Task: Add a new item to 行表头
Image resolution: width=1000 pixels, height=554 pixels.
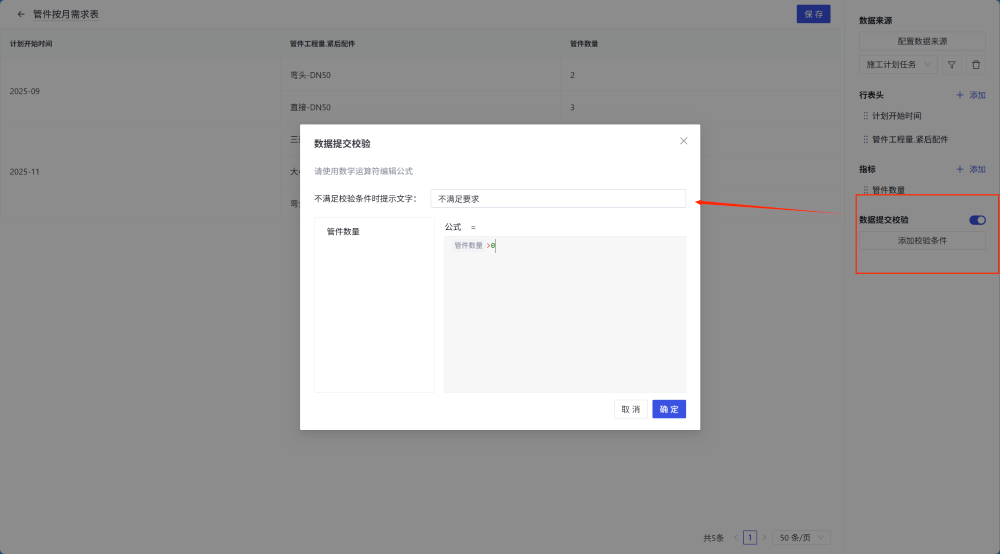Action: point(971,94)
